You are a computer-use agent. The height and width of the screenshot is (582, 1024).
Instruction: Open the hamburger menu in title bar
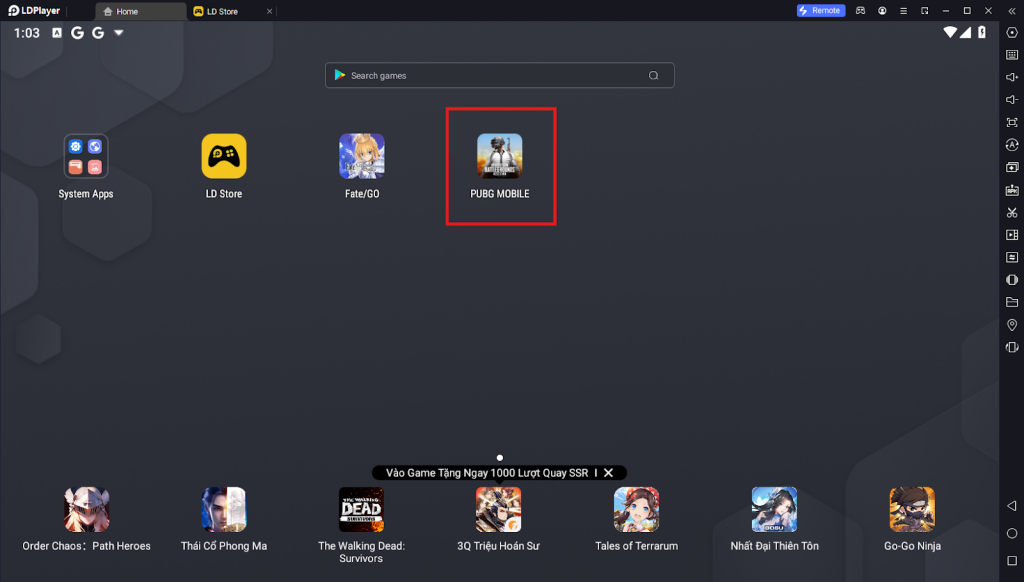coord(903,10)
